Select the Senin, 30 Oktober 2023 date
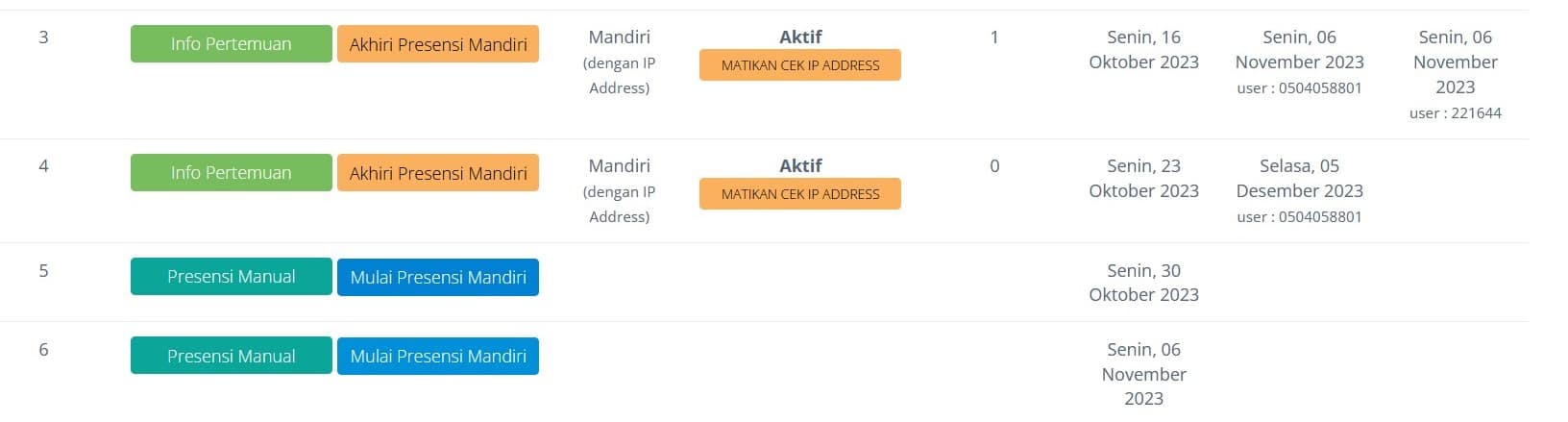Viewport: 1568px width, 422px height. (1143, 283)
